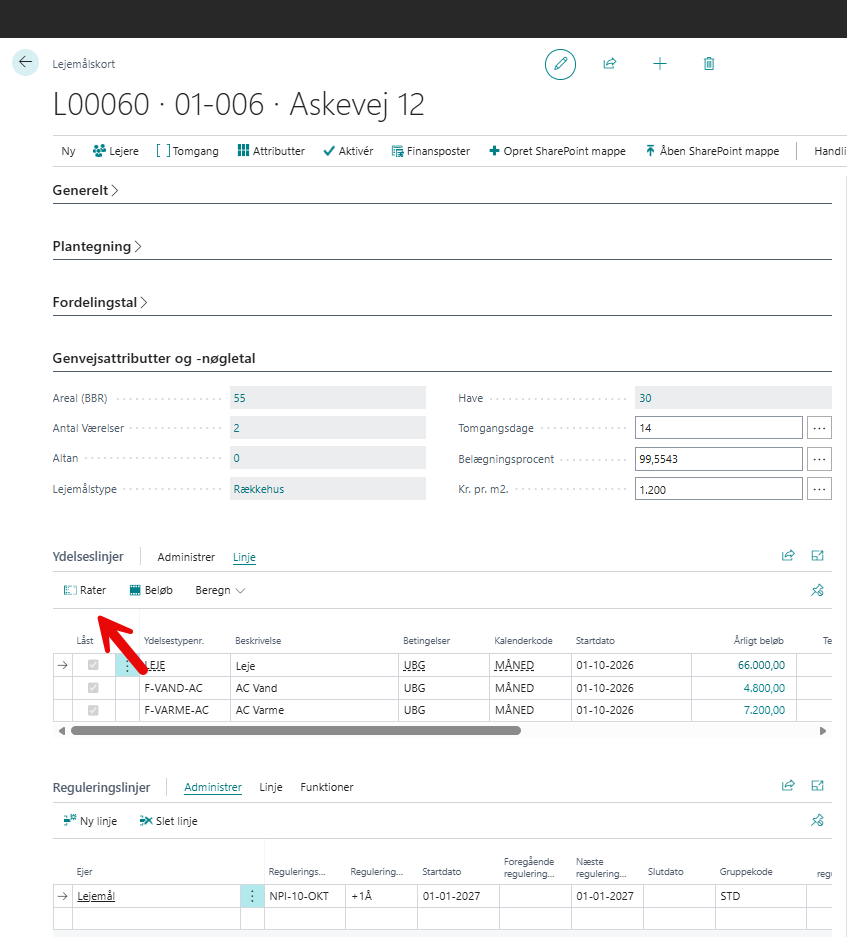
Task: Click Åben SharePoint mappe
Action: pyautogui.click(x=713, y=151)
